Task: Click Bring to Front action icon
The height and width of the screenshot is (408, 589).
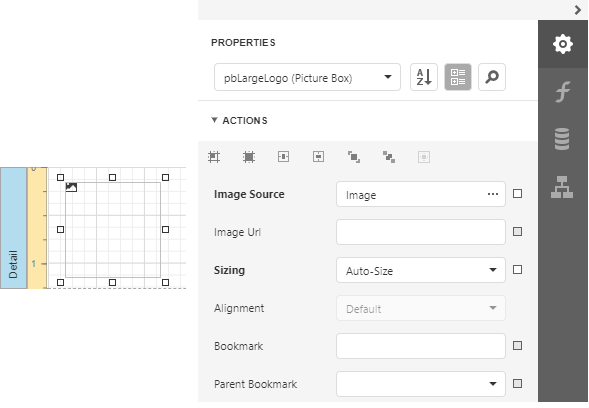Action: [353, 157]
